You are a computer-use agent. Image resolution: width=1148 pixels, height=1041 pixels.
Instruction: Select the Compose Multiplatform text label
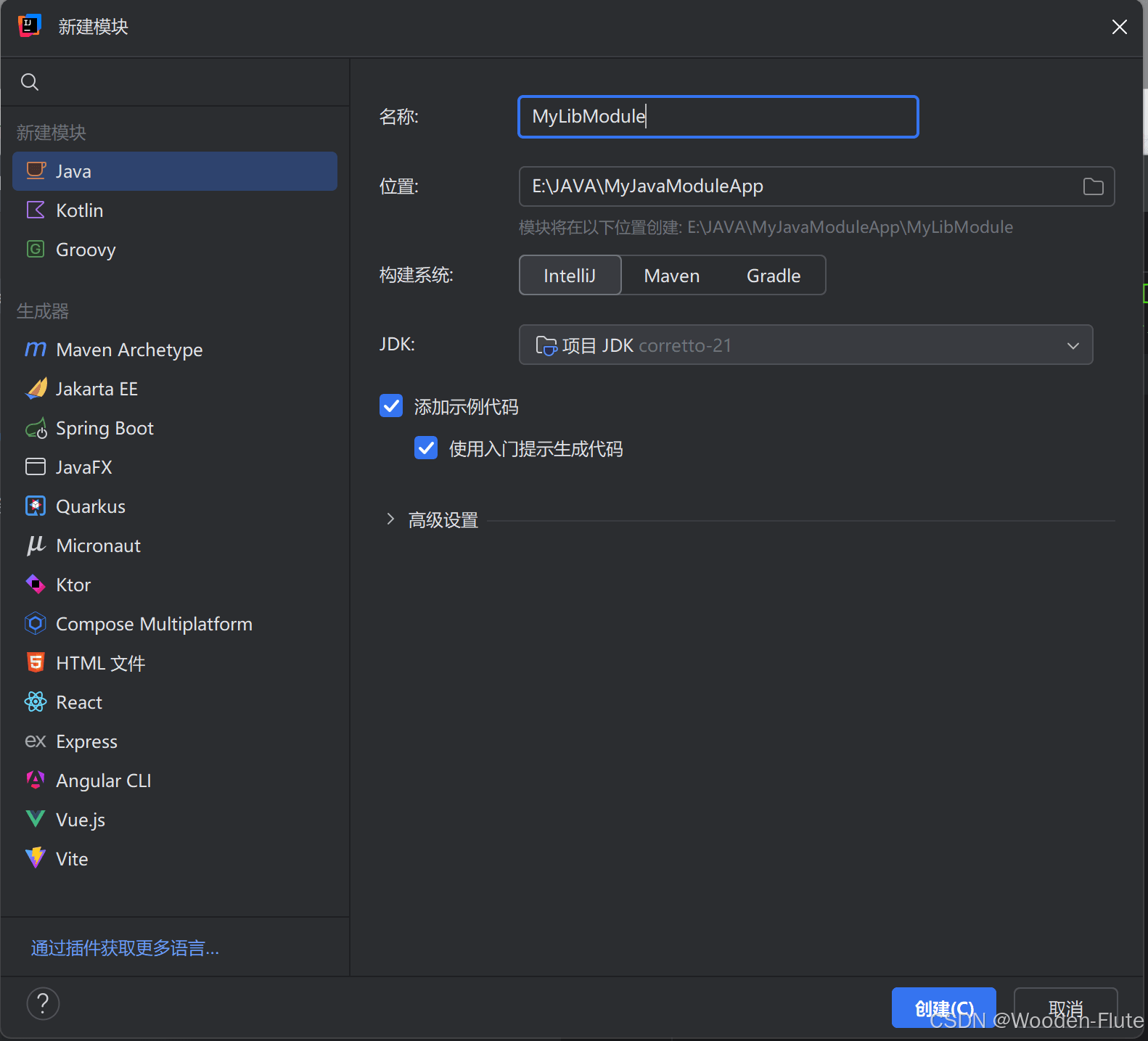[x=154, y=625]
